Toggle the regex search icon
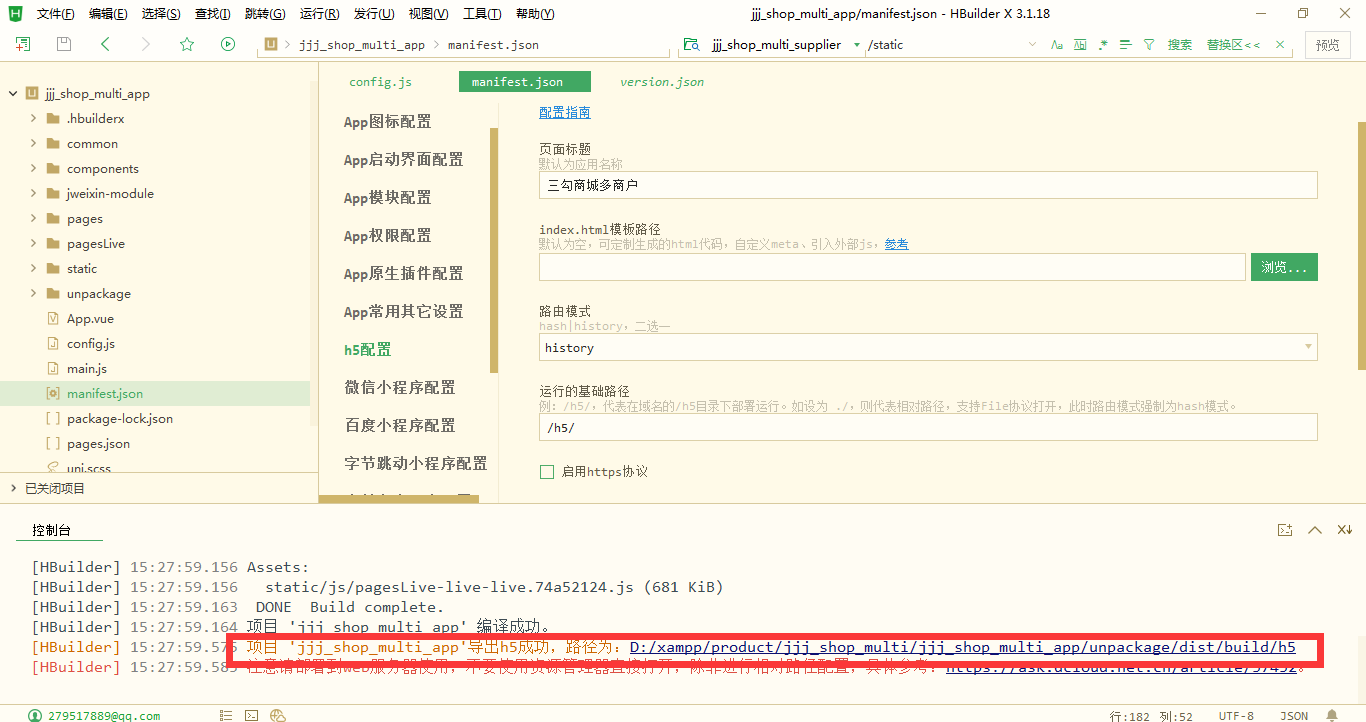Image resolution: width=1366 pixels, height=722 pixels. pos(1103,45)
